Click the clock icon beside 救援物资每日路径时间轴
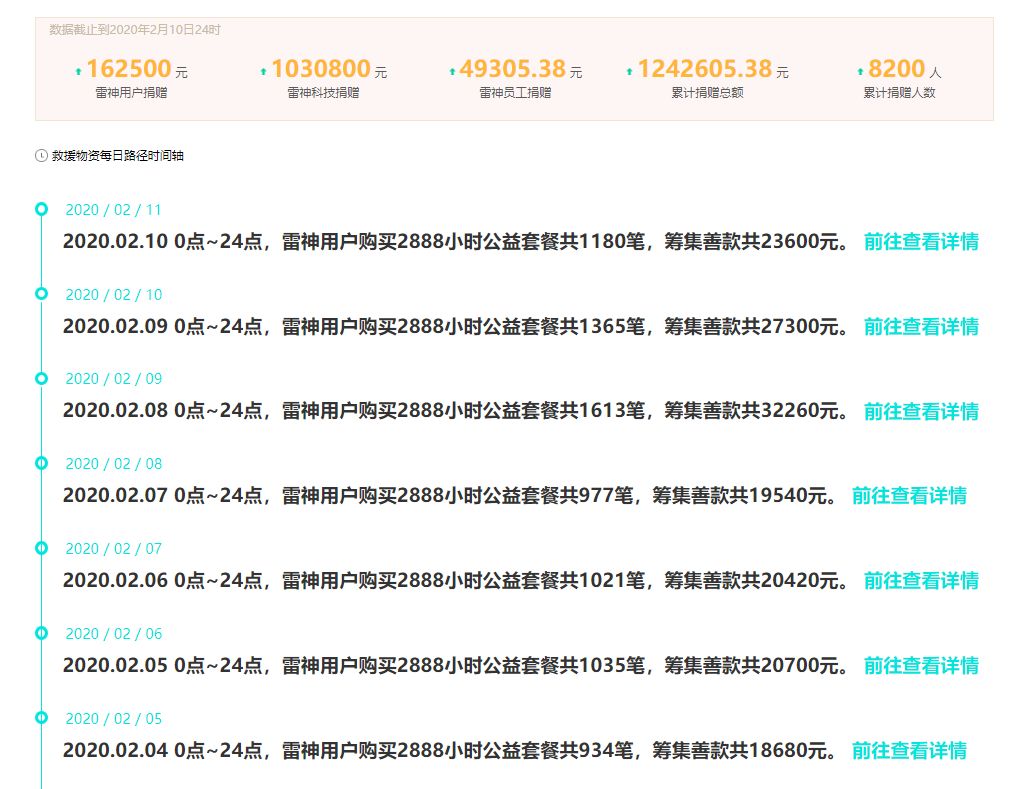Image resolution: width=1021 pixels, height=789 pixels. [41, 156]
